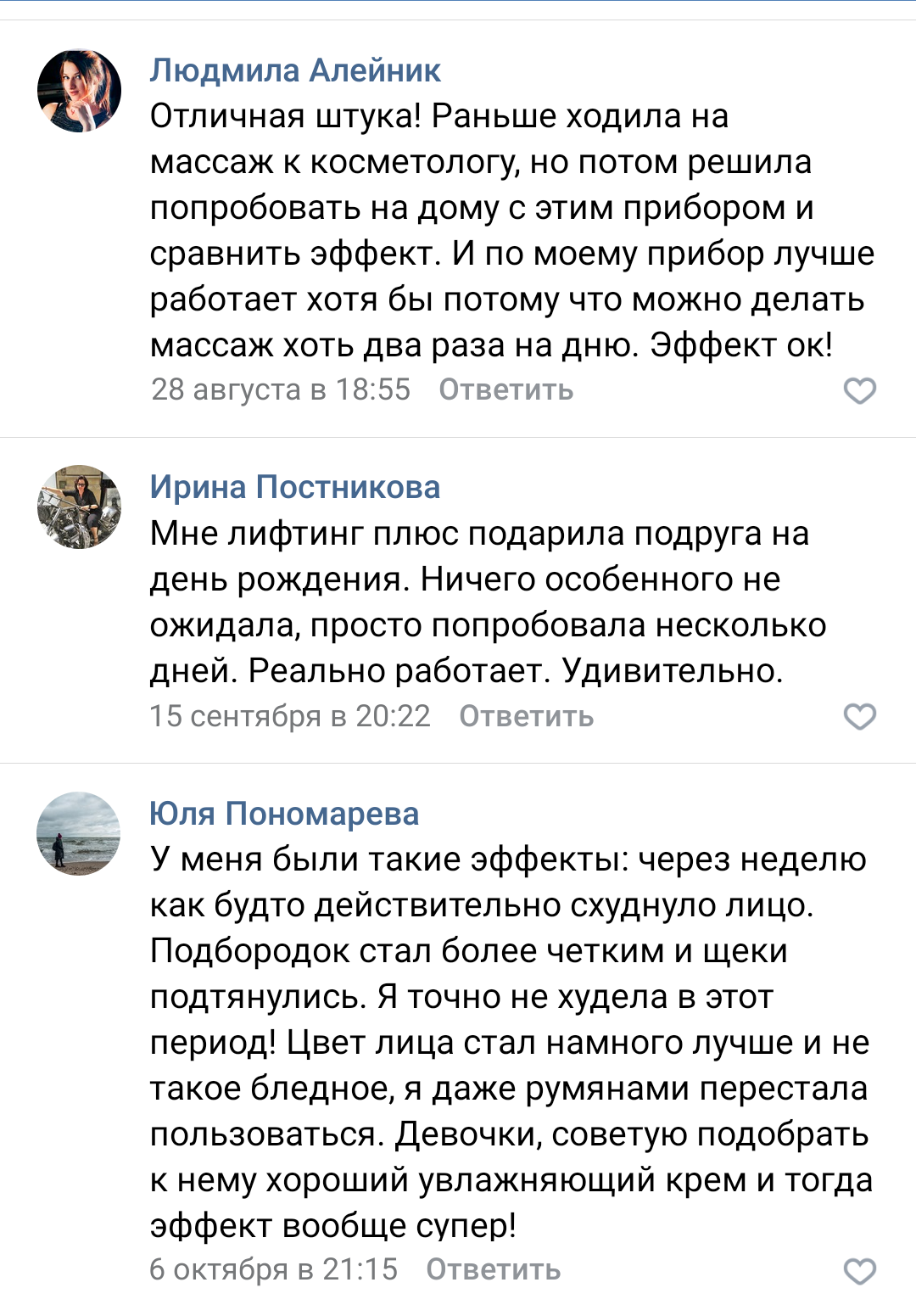Select the comment text starting with Отличная штука
916x1316 pixels.
coord(439,116)
